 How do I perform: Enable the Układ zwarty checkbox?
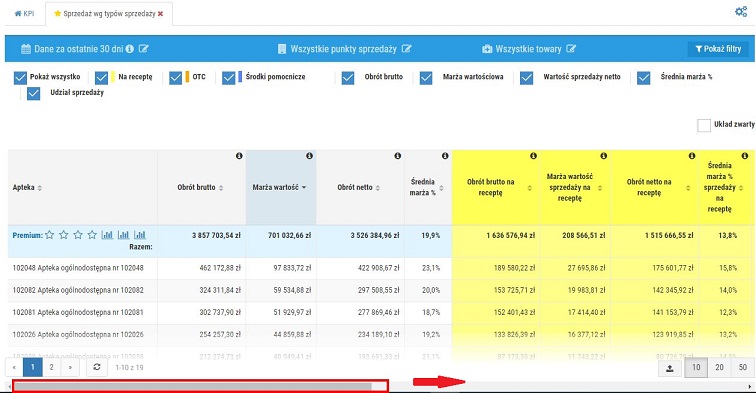pos(704,125)
